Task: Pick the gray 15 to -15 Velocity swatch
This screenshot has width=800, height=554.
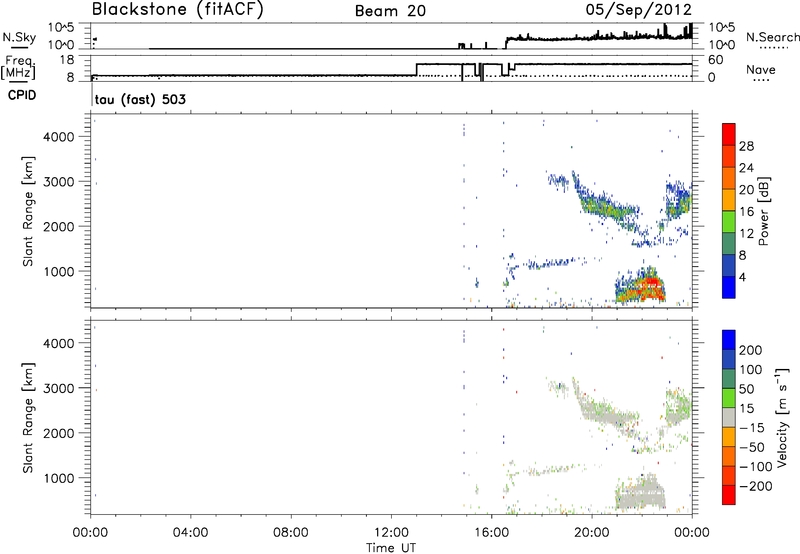Action: (729, 417)
